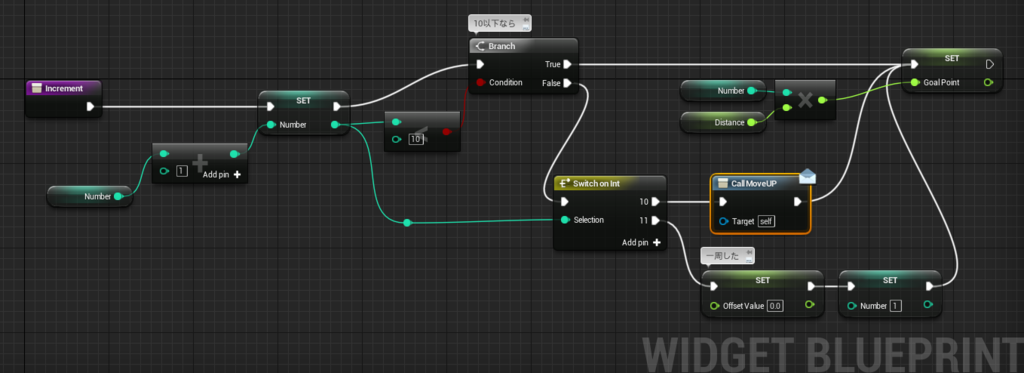Click Add pin on Switch on Int node

click(641, 242)
